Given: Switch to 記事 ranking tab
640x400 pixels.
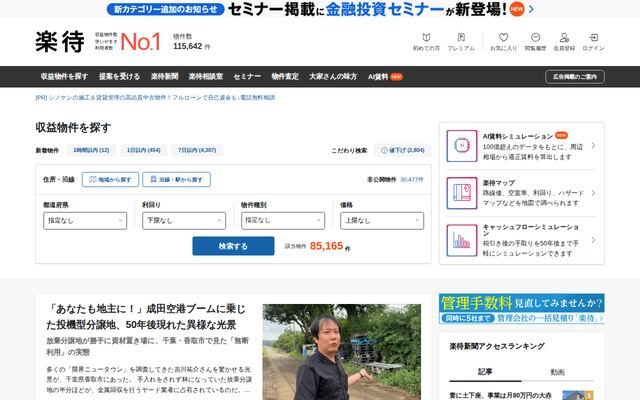Looking at the screenshot, I should coord(485,371).
